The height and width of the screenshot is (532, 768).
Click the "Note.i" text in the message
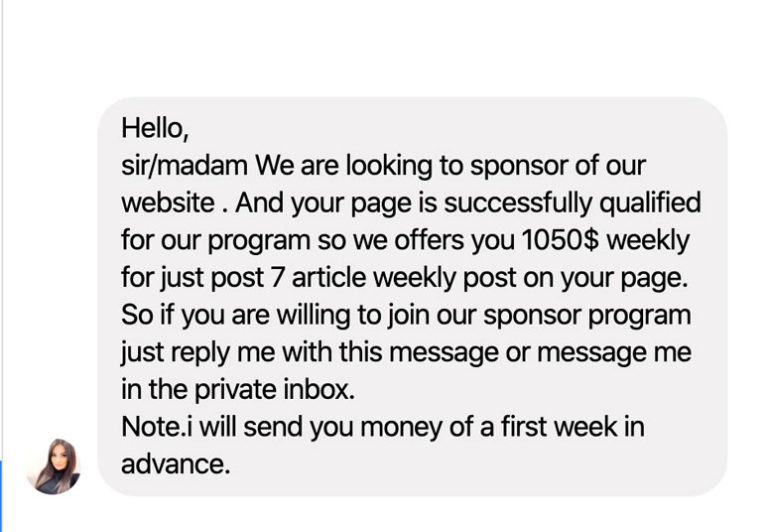tap(155, 428)
